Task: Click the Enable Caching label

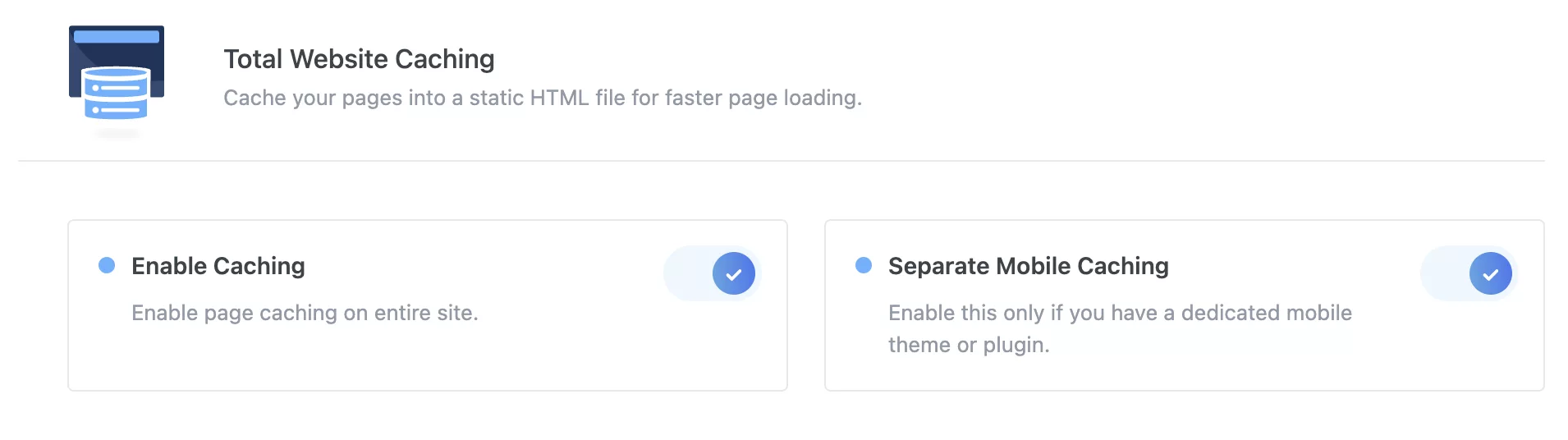Action: (218, 266)
